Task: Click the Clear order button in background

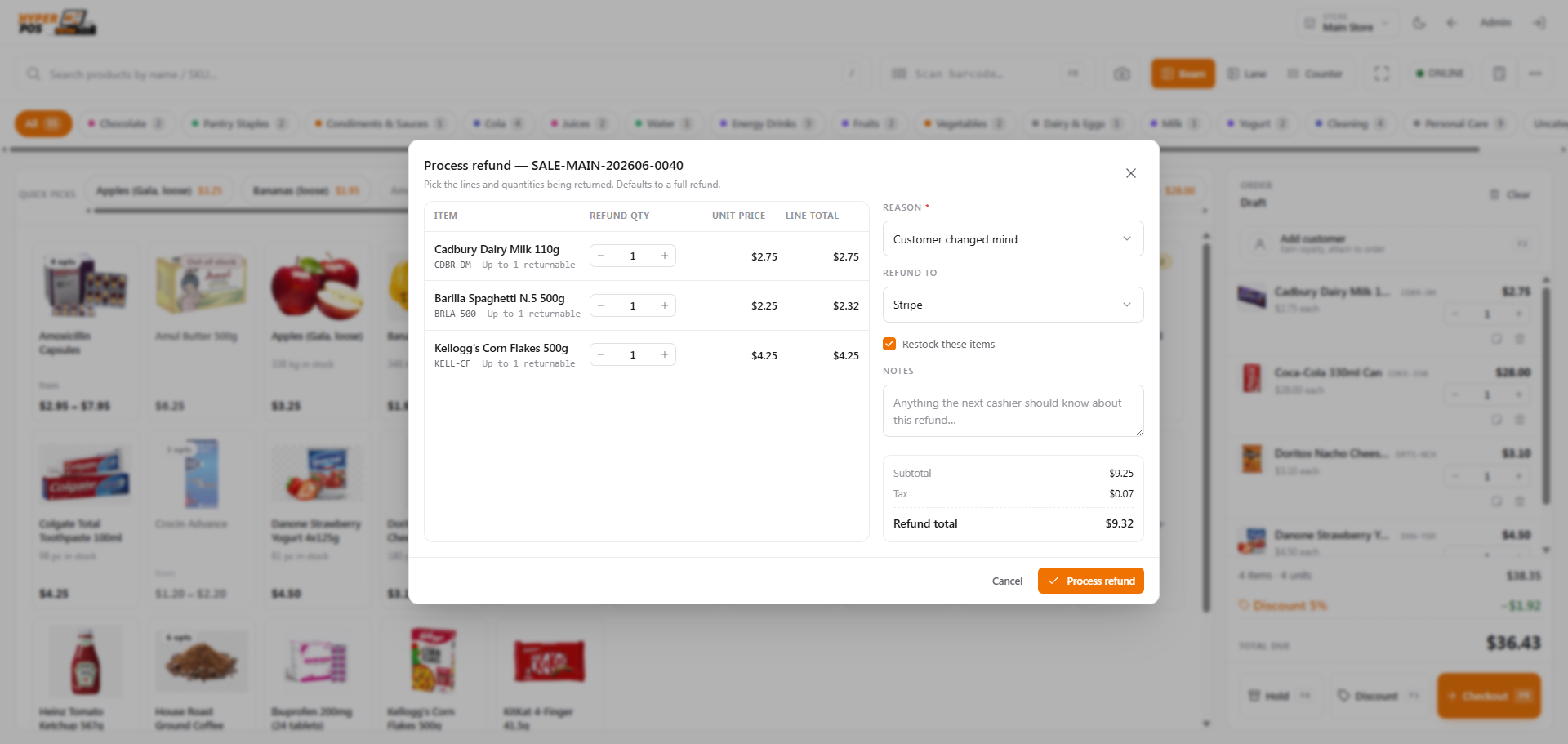Action: [1509, 194]
